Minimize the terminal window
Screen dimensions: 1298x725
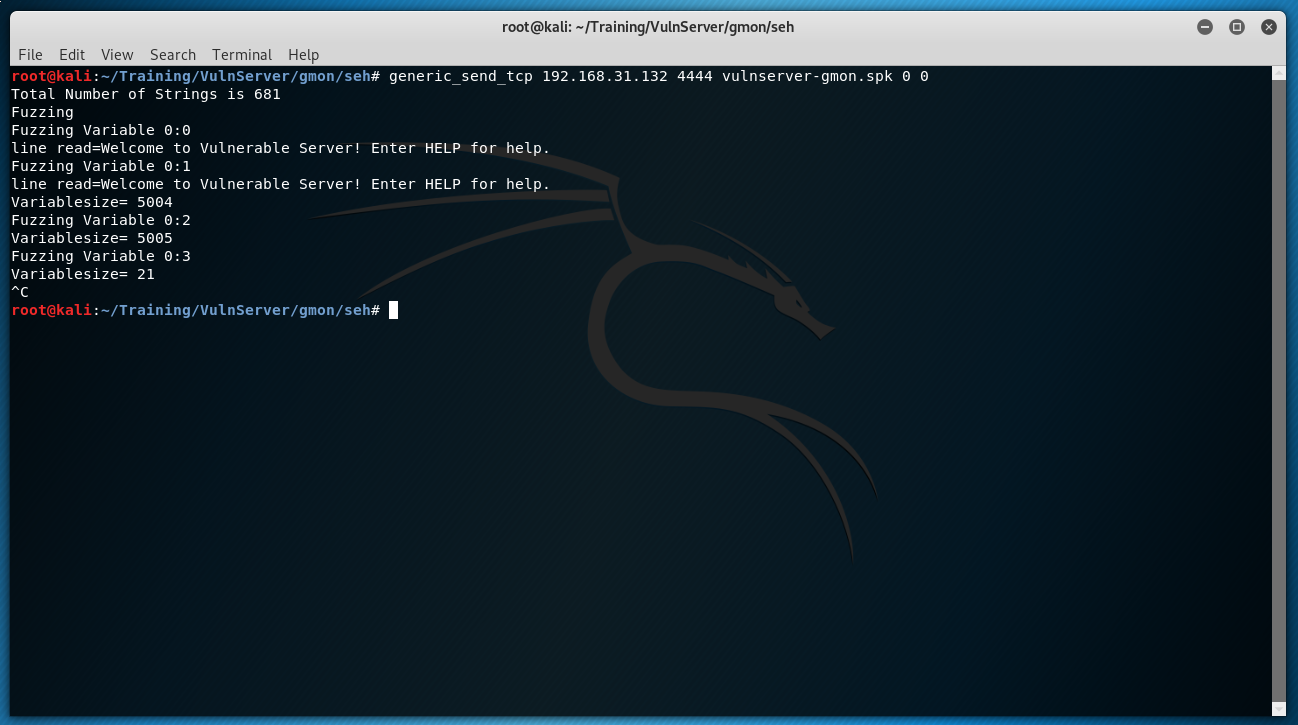click(1205, 27)
